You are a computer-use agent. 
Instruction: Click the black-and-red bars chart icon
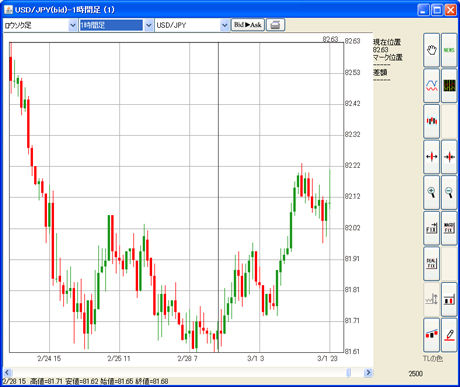[x=449, y=299]
